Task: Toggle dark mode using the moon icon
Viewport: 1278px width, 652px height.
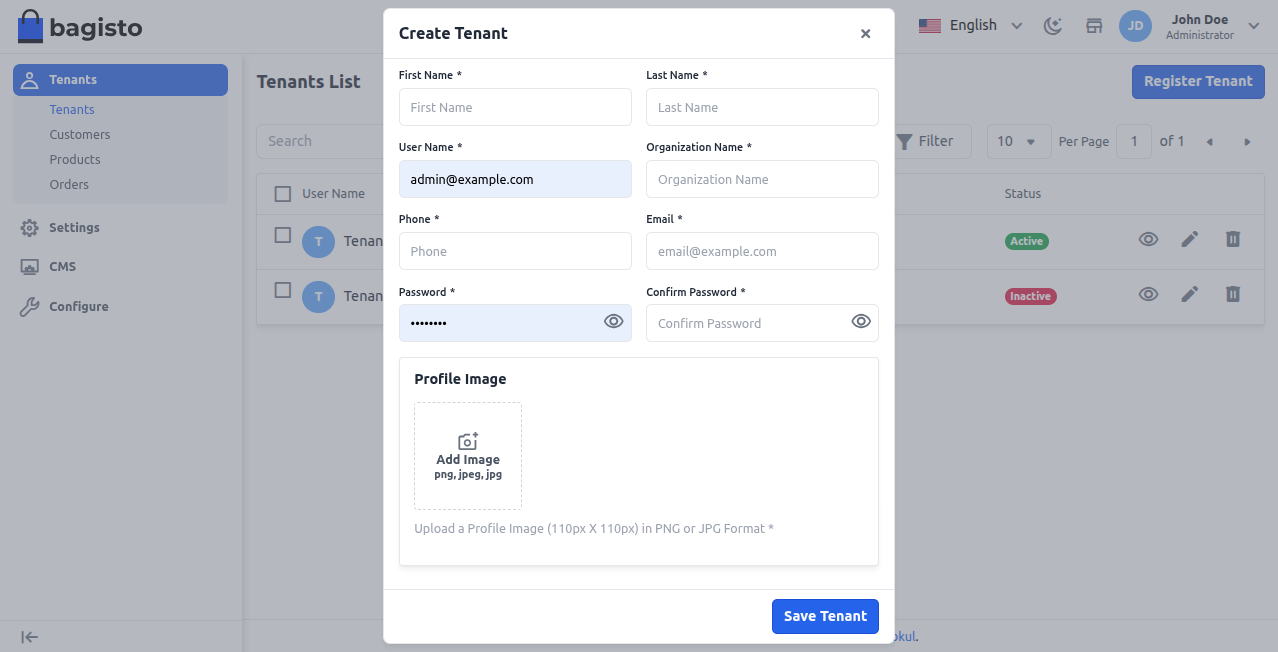Action: (1052, 26)
